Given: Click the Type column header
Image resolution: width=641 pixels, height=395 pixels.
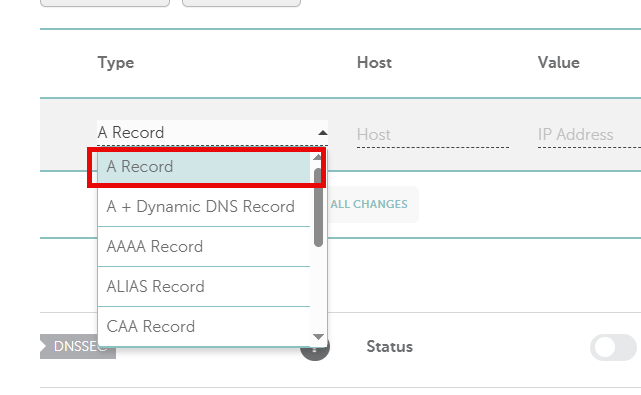Looking at the screenshot, I should point(116,63).
